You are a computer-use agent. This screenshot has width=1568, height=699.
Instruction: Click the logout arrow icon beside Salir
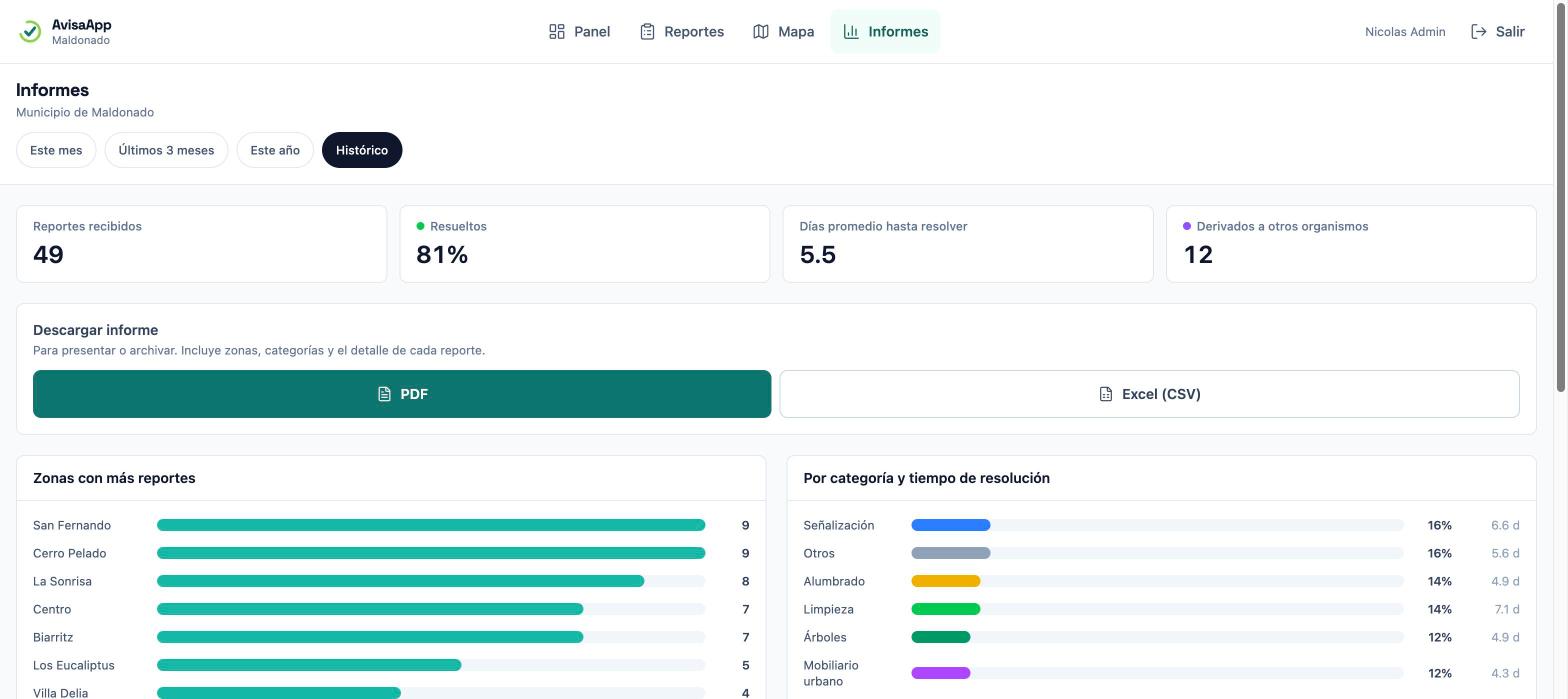[x=1479, y=32]
